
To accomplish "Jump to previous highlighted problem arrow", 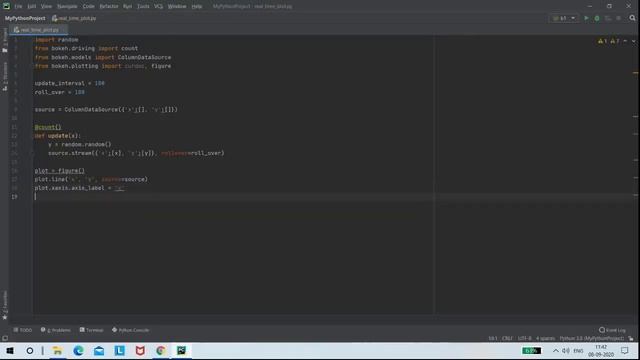I will pyautogui.click(x=625, y=41).
